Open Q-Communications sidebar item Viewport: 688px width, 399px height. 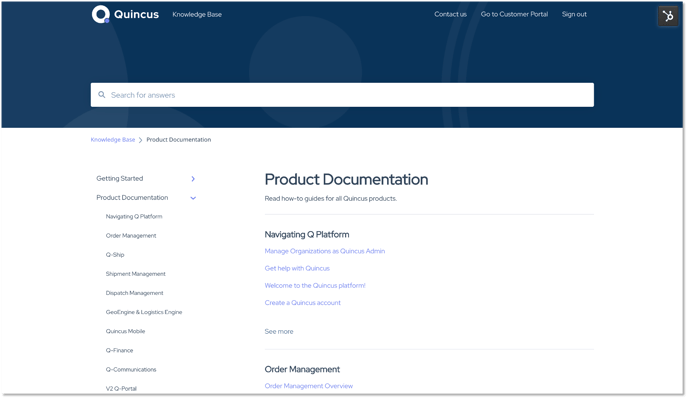tap(131, 370)
